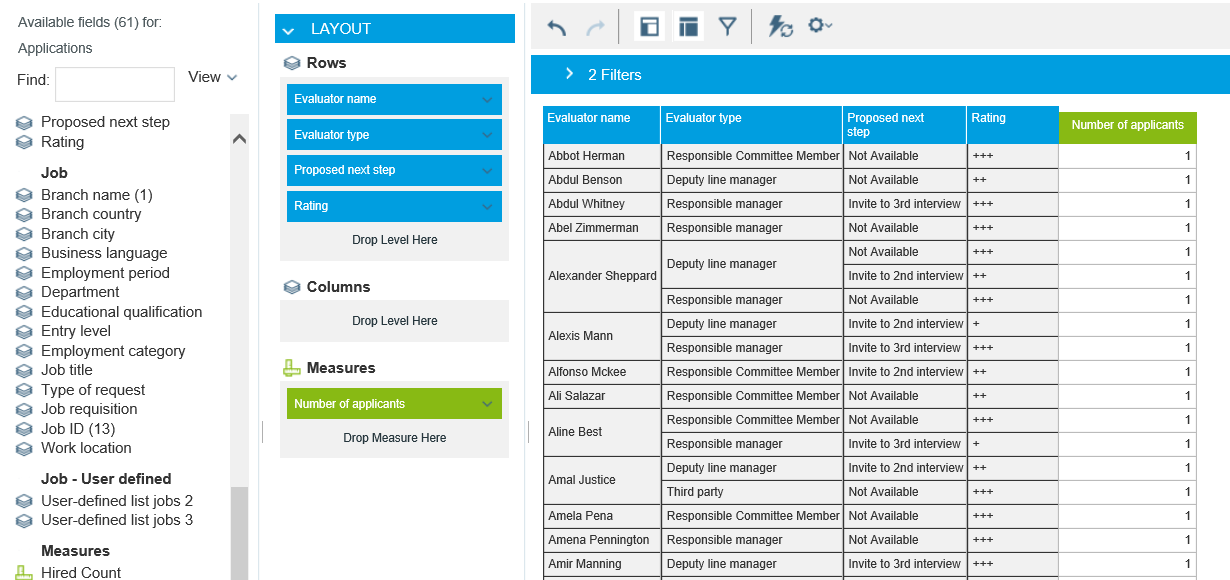Viewport: 1230px width, 580px height.
Task: Open the Evaluator name row level dropdown
Action: coord(487,100)
